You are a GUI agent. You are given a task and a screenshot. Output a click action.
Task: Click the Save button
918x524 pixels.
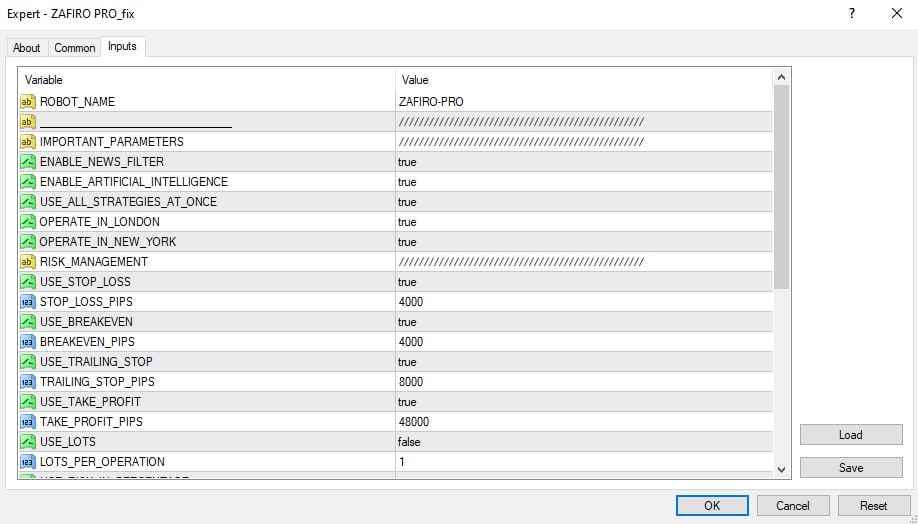pos(851,467)
